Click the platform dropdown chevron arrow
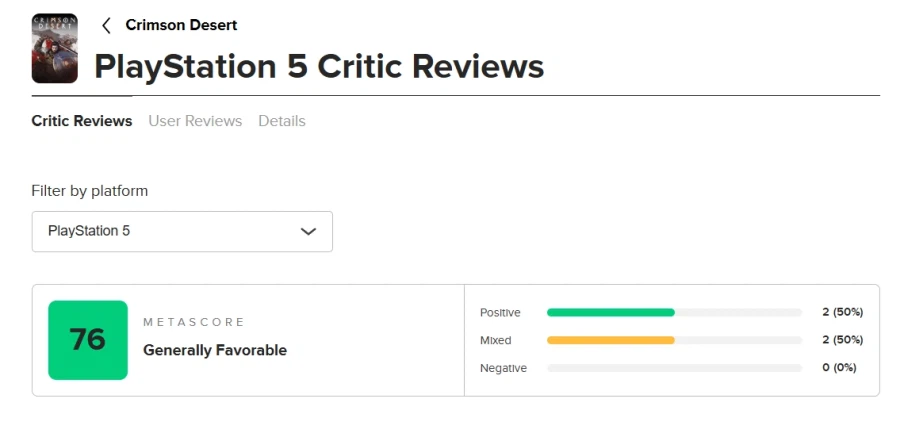This screenshot has width=900, height=437. [x=309, y=231]
